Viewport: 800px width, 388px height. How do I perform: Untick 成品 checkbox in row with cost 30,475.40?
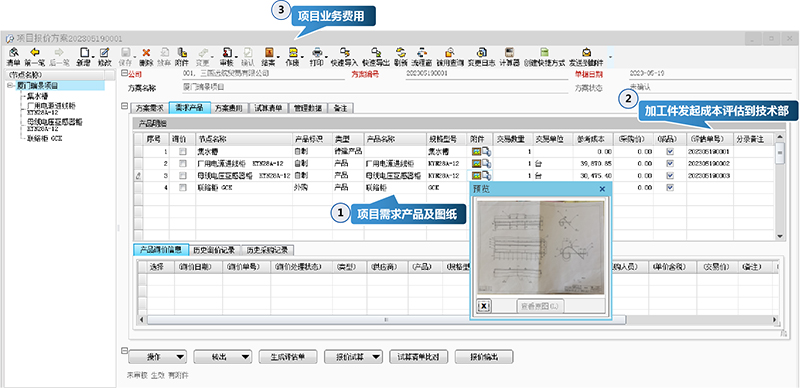pos(670,176)
